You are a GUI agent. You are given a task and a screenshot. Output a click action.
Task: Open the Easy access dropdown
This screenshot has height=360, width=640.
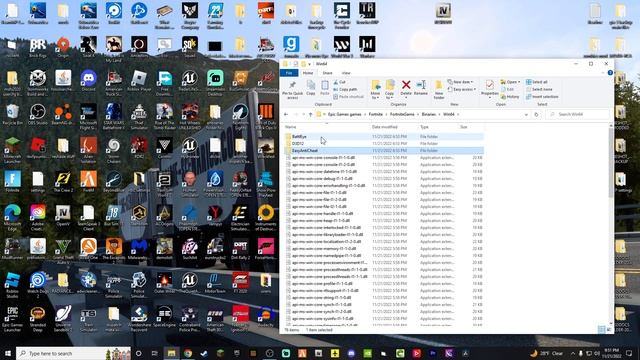pyautogui.click(x=462, y=89)
